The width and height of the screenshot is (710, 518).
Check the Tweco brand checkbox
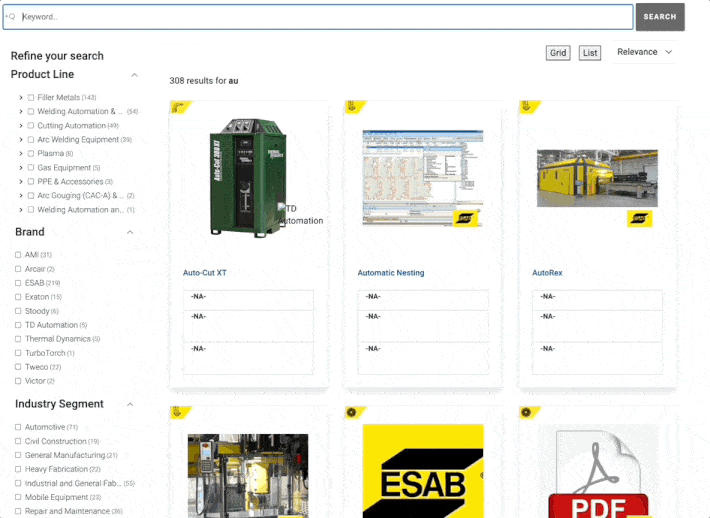[x=18, y=367]
